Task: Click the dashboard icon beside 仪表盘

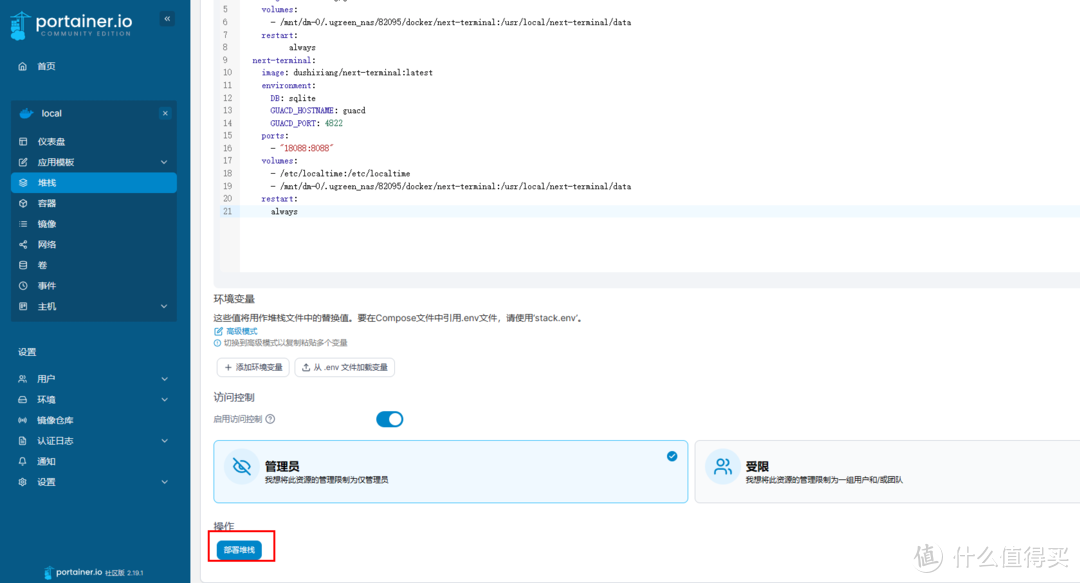Action: (x=23, y=141)
